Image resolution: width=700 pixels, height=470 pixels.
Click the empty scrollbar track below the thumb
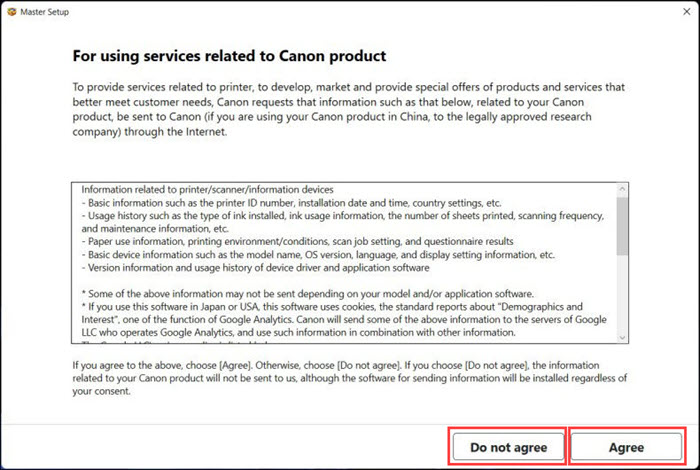[x=622, y=295]
